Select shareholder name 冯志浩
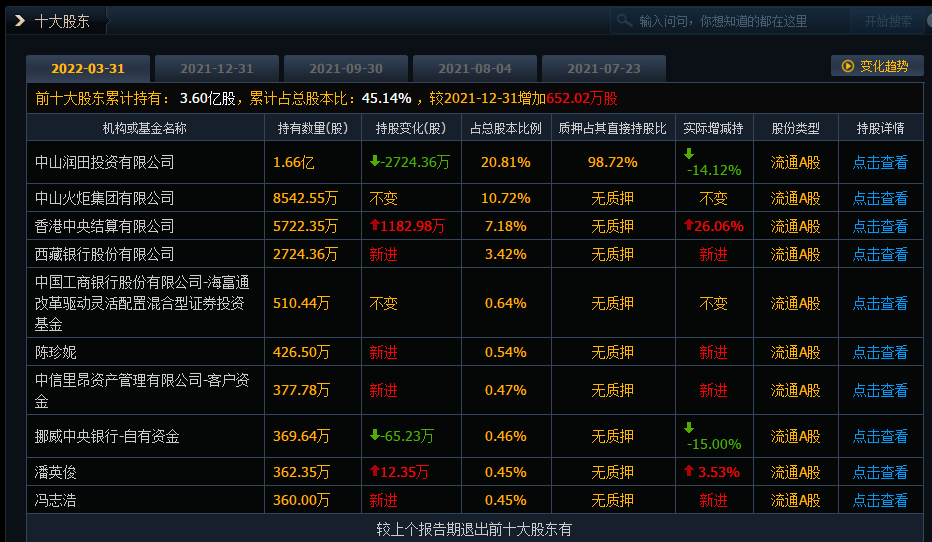The height and width of the screenshot is (542, 932). (x=55, y=500)
